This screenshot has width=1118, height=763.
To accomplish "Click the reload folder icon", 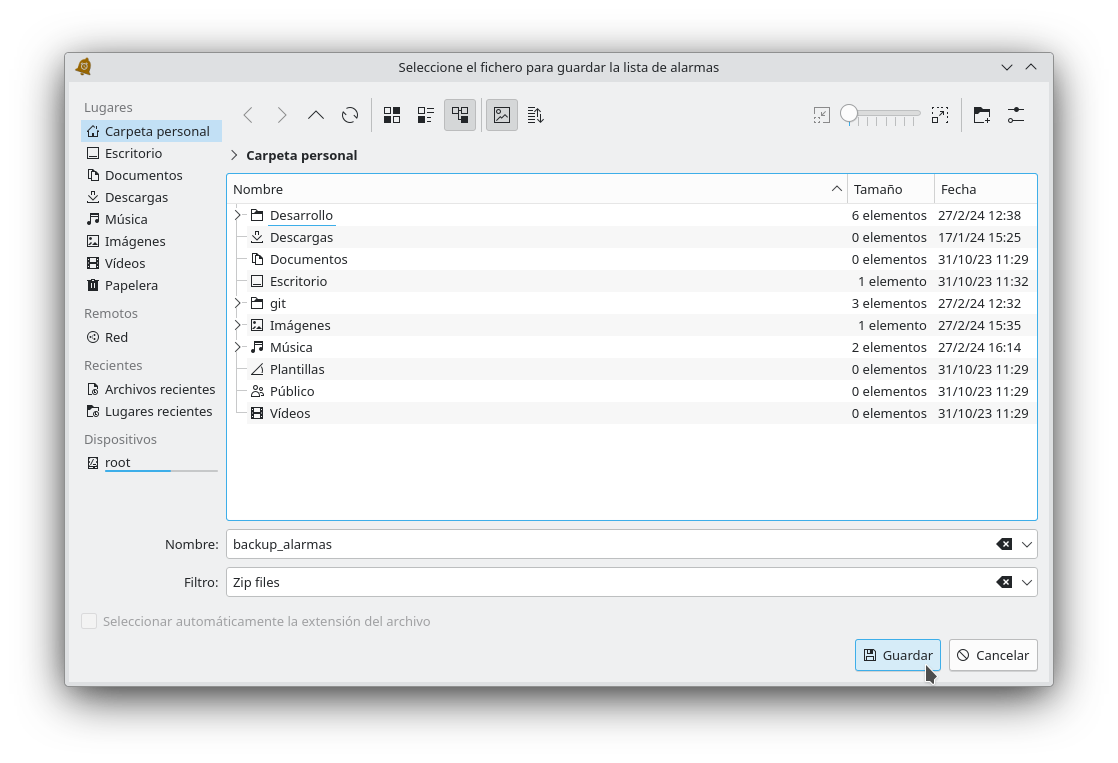I will (350, 115).
